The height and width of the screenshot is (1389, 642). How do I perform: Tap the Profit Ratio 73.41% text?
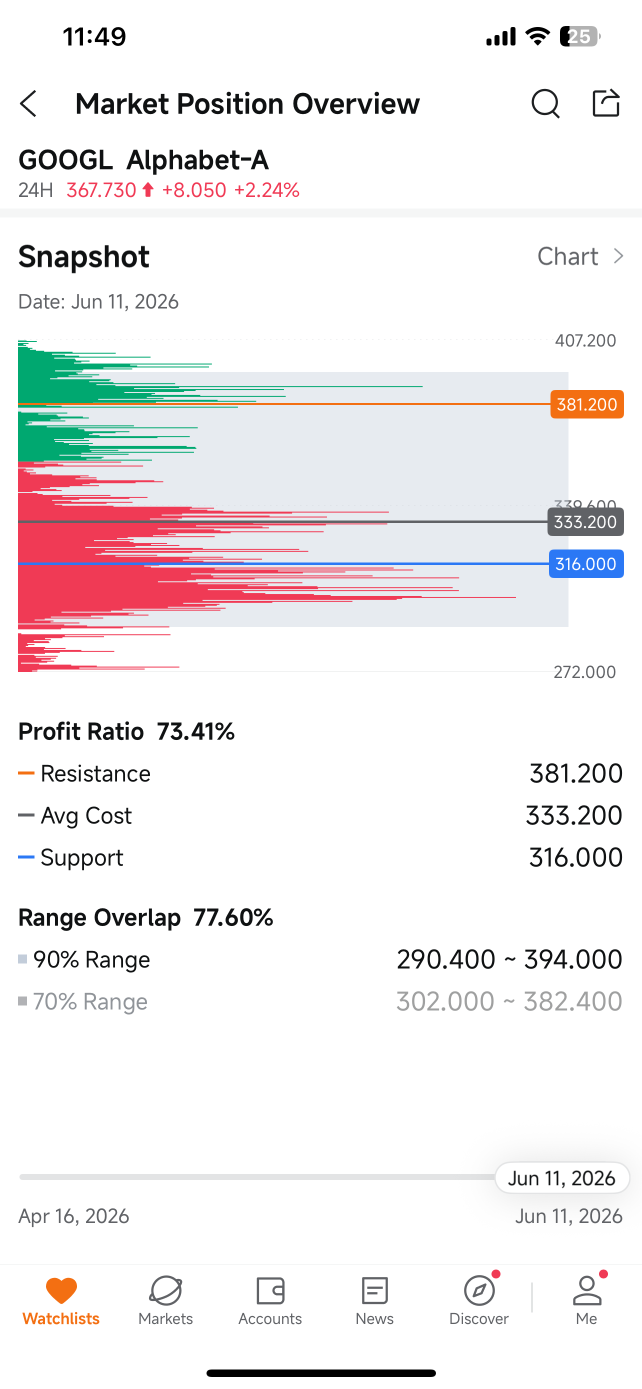pos(126,732)
